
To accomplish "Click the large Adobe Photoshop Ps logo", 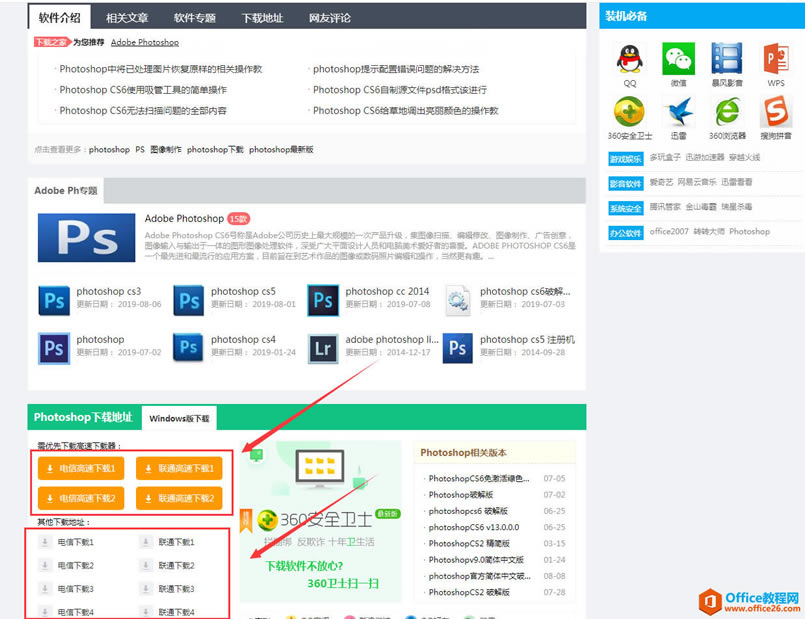I will [x=86, y=238].
